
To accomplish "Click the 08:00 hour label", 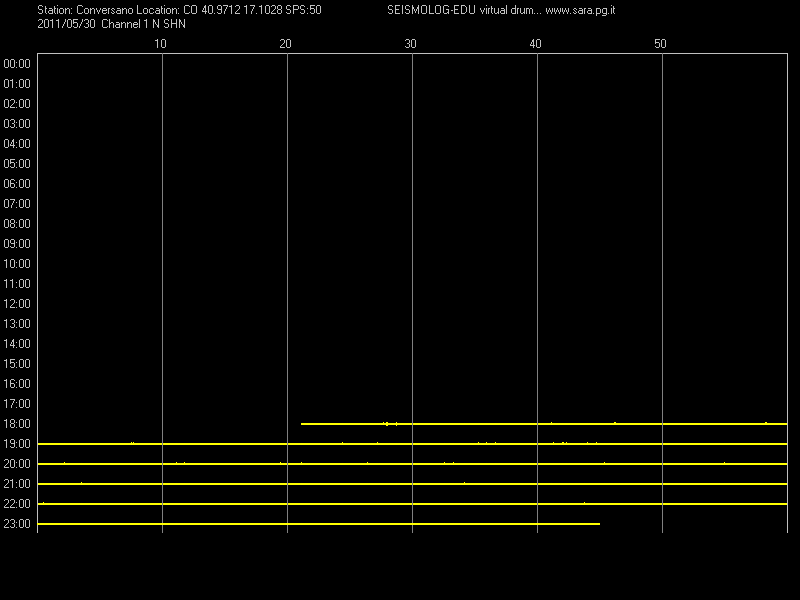I will (17, 223).
